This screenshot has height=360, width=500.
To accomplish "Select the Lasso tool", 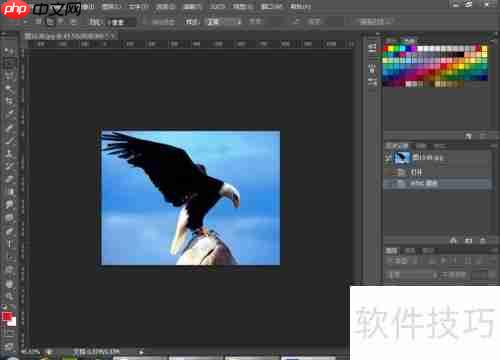I will click(x=9, y=75).
